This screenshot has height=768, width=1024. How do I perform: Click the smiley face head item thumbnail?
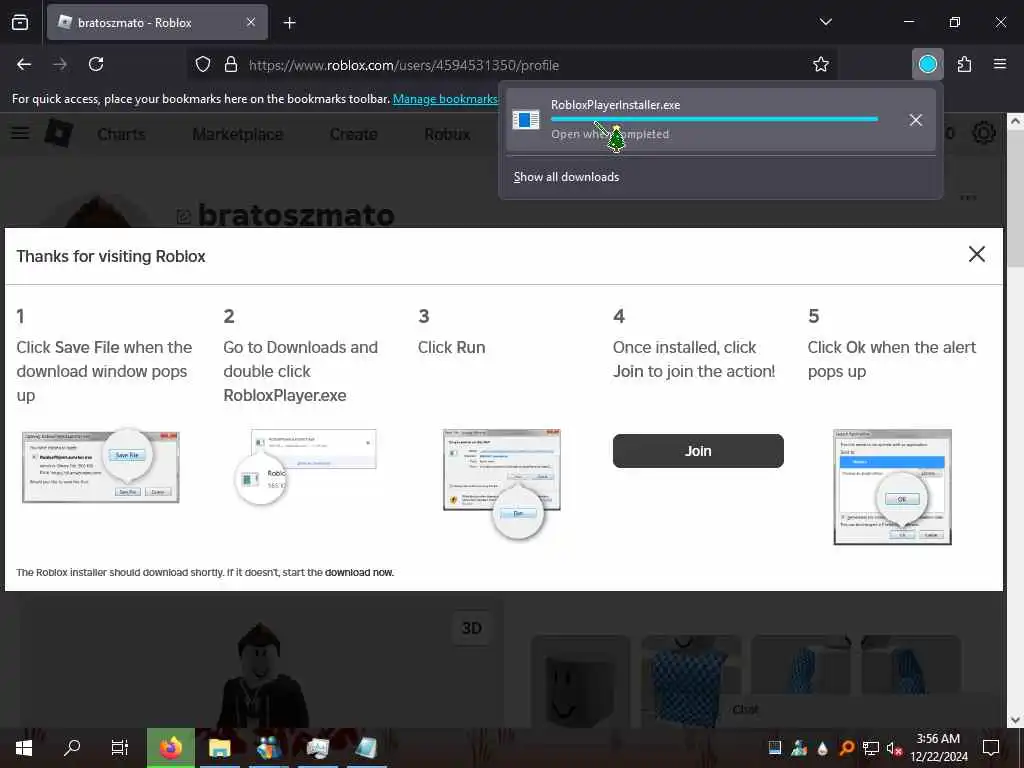581,682
